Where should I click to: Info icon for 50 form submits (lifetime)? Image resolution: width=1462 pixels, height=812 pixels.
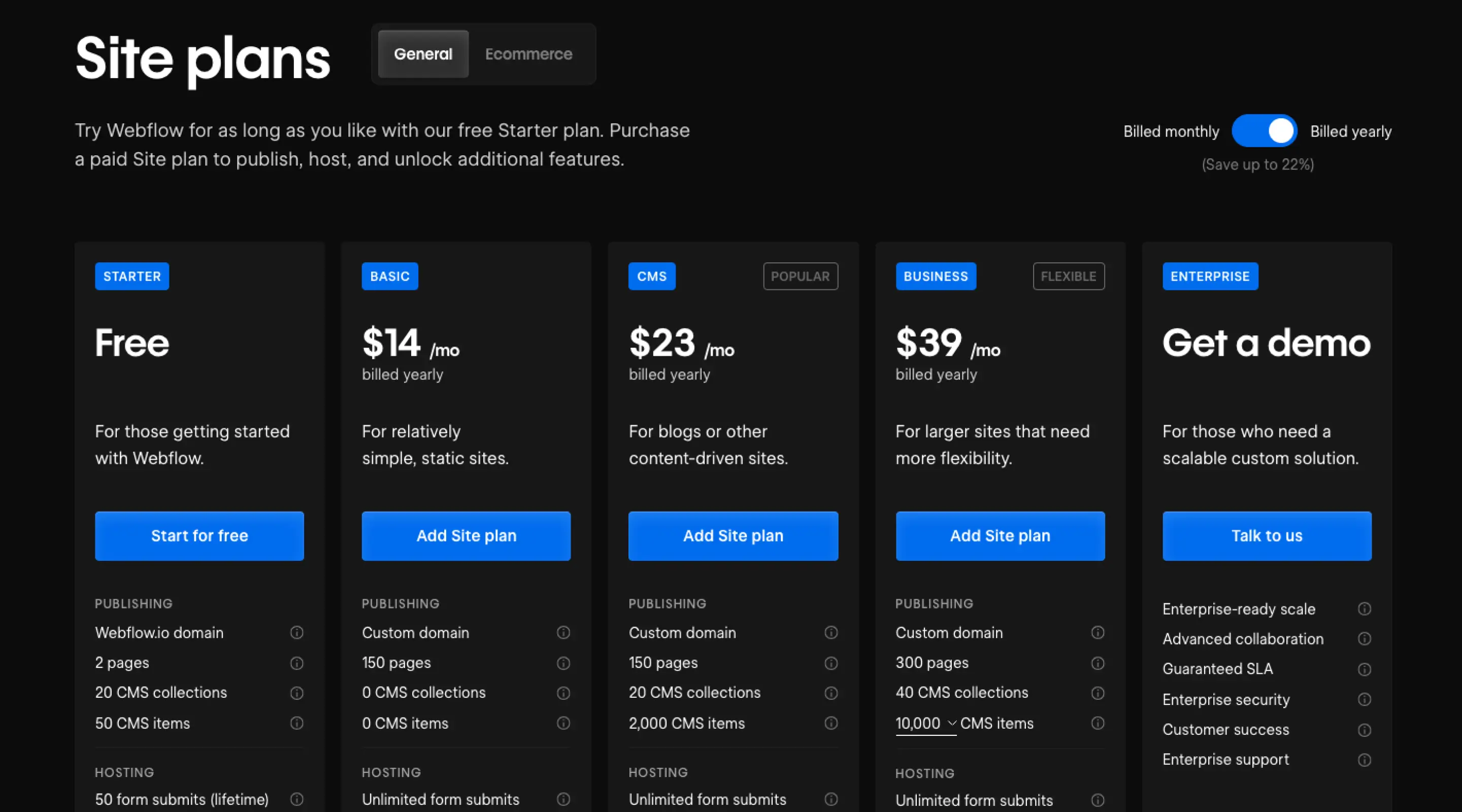[x=297, y=799]
